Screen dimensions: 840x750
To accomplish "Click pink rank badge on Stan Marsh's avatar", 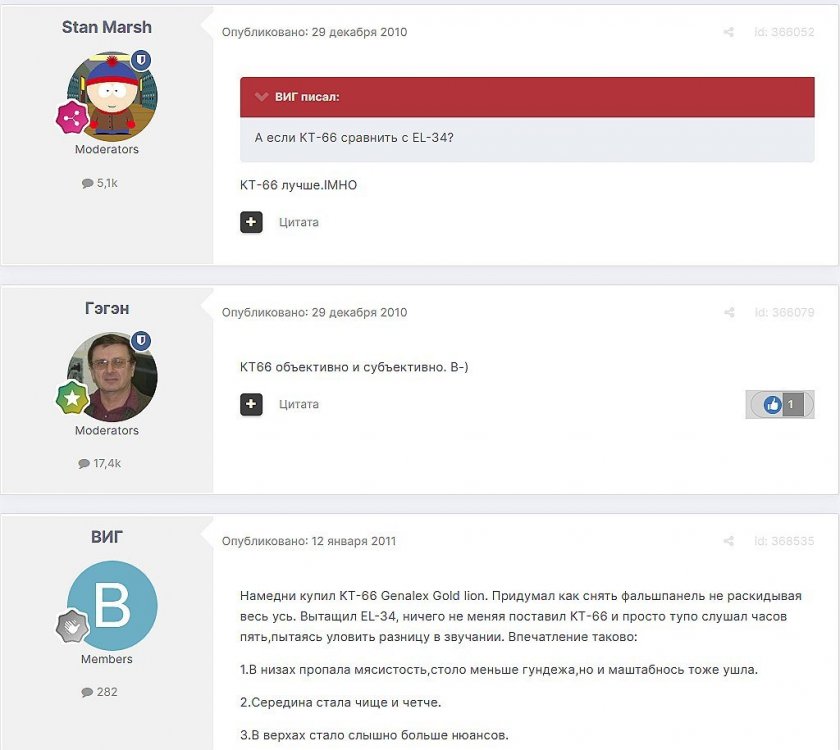I will (x=72, y=117).
